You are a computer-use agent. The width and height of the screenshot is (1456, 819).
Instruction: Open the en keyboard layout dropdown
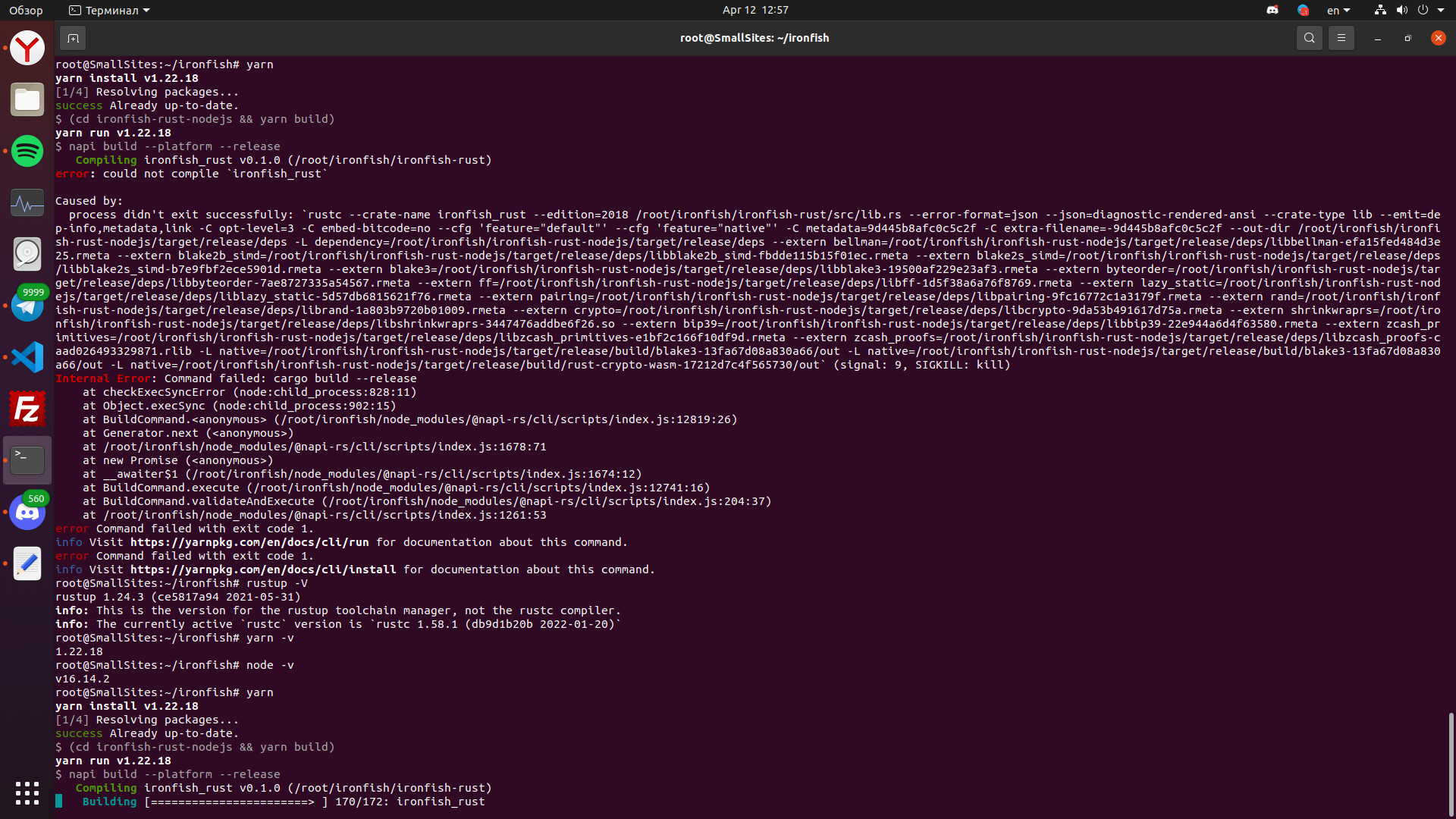pos(1338,10)
